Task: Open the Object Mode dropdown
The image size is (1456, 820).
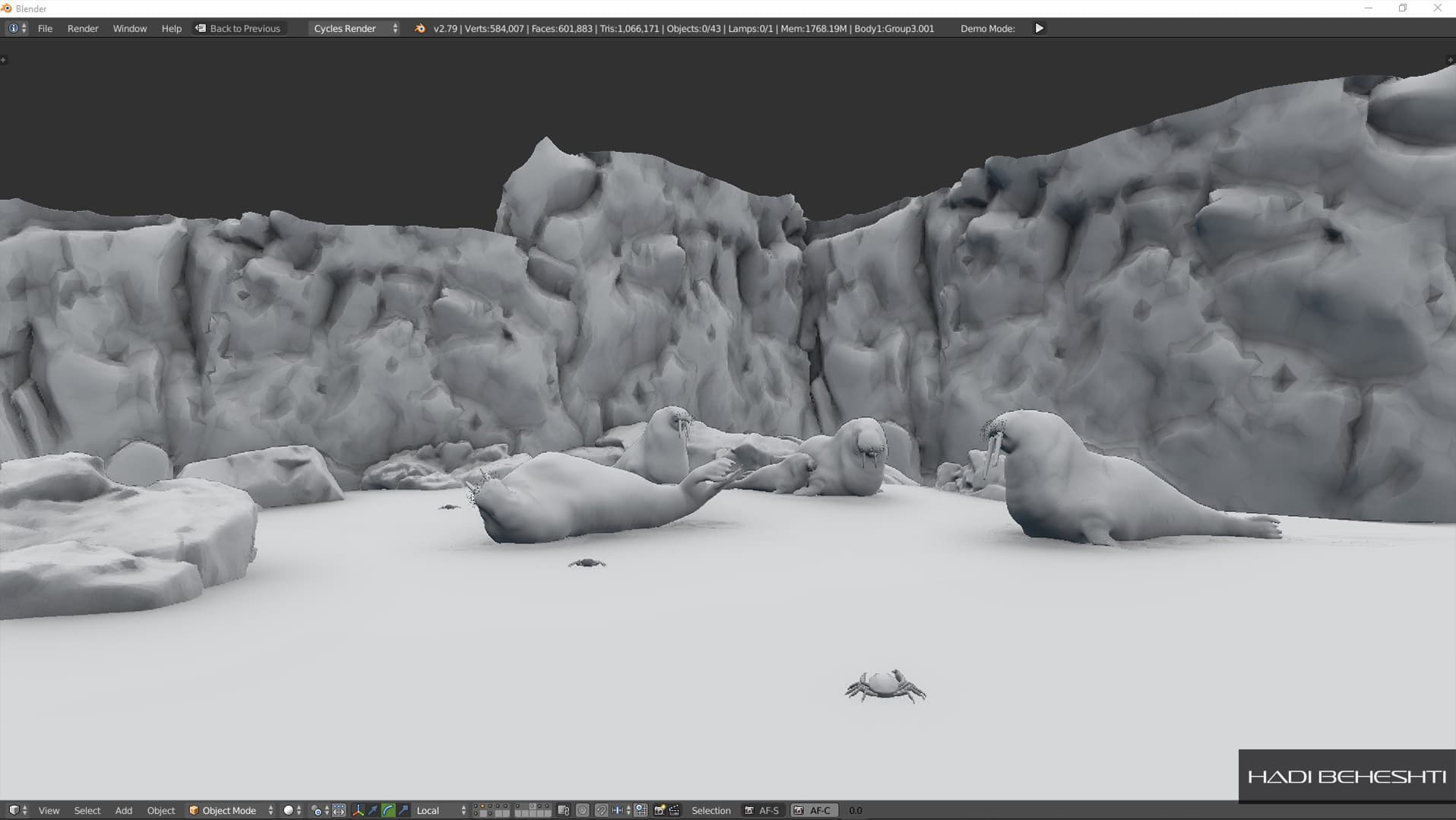Action: coord(230,810)
